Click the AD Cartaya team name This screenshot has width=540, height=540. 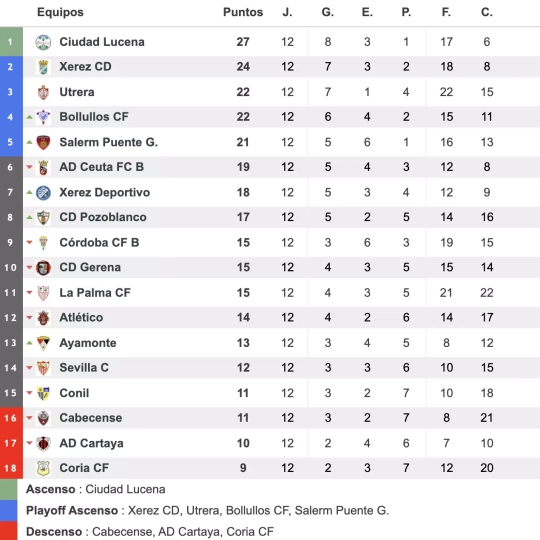click(x=91, y=443)
